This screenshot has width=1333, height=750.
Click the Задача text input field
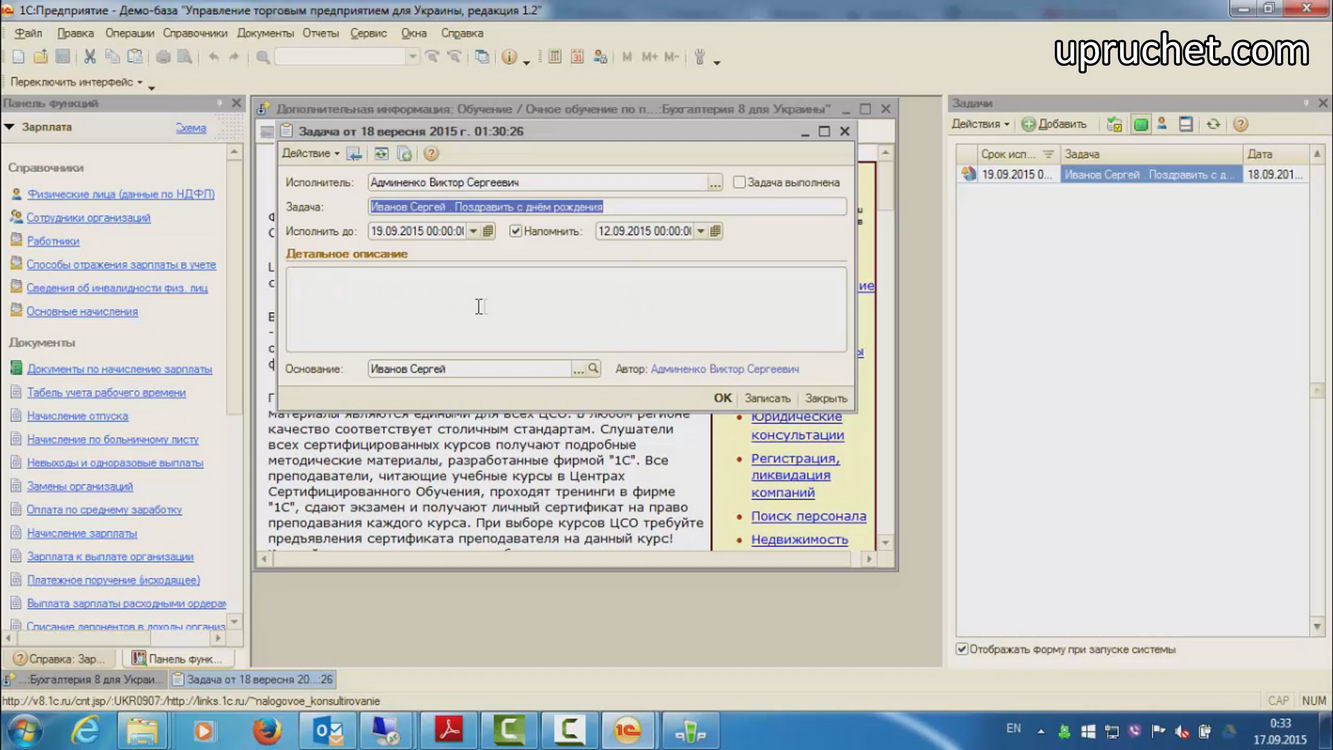[x=607, y=207]
